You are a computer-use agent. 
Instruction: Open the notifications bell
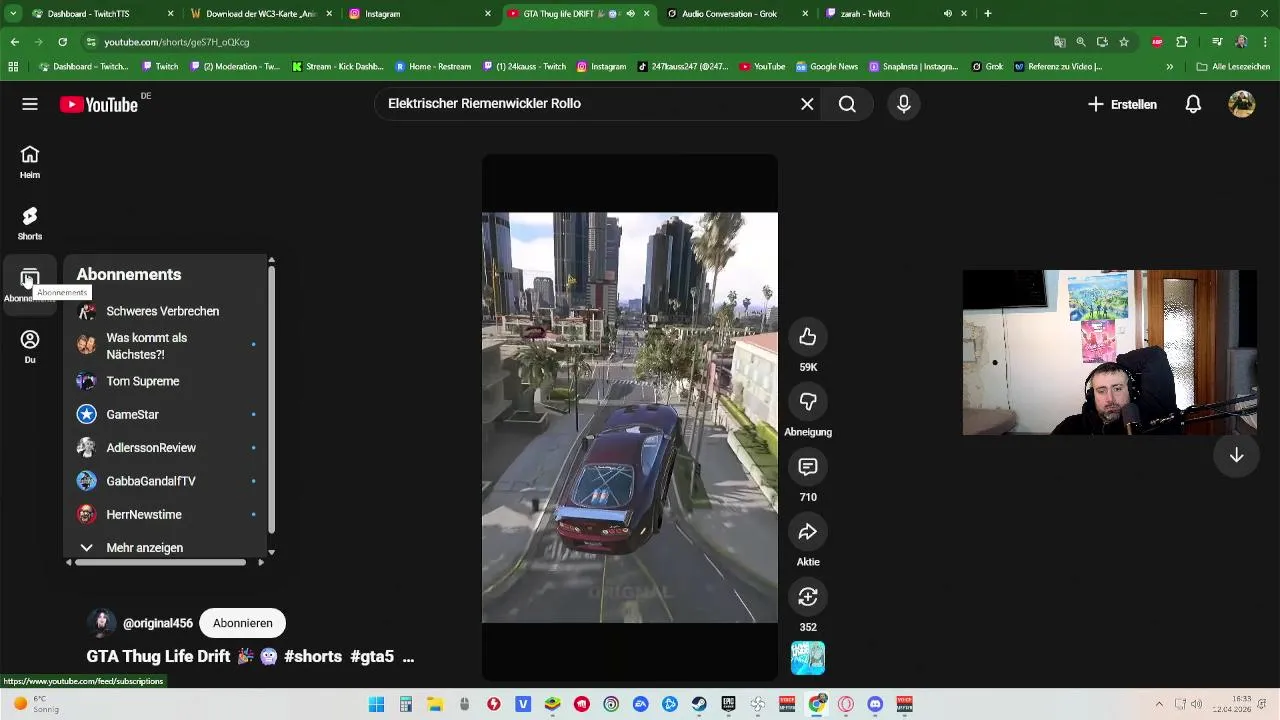click(1193, 104)
